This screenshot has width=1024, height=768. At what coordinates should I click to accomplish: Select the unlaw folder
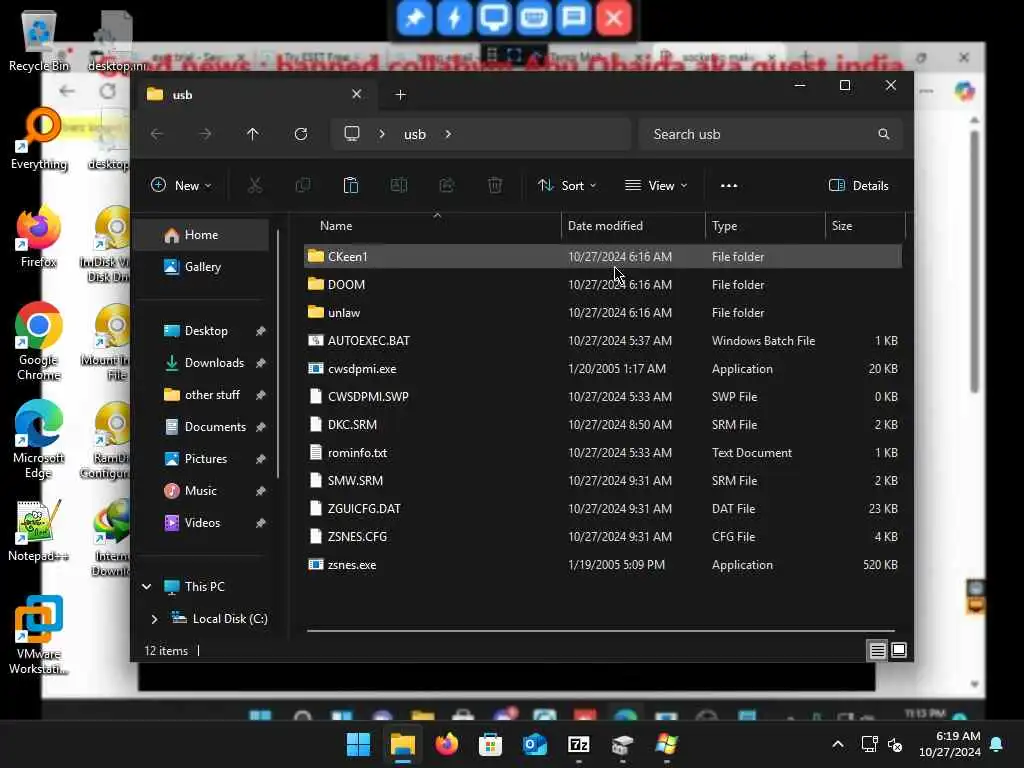tap(602, 313)
